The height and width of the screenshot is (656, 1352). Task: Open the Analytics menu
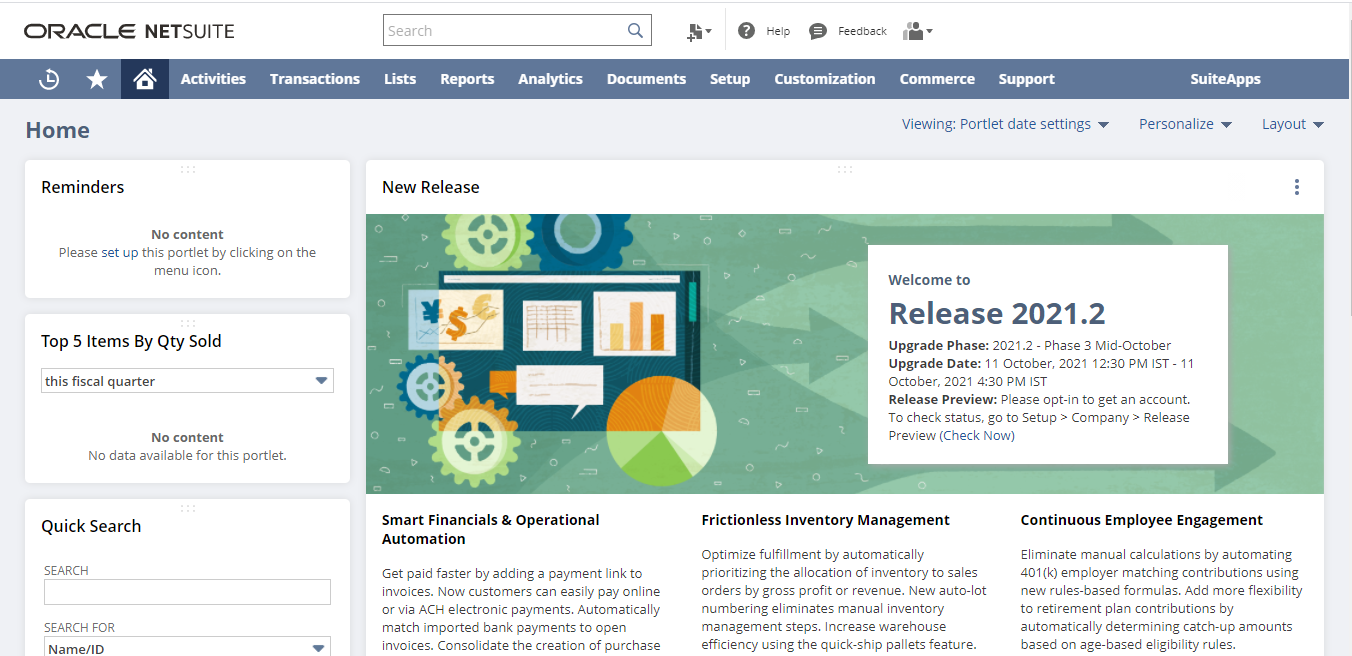click(x=550, y=79)
